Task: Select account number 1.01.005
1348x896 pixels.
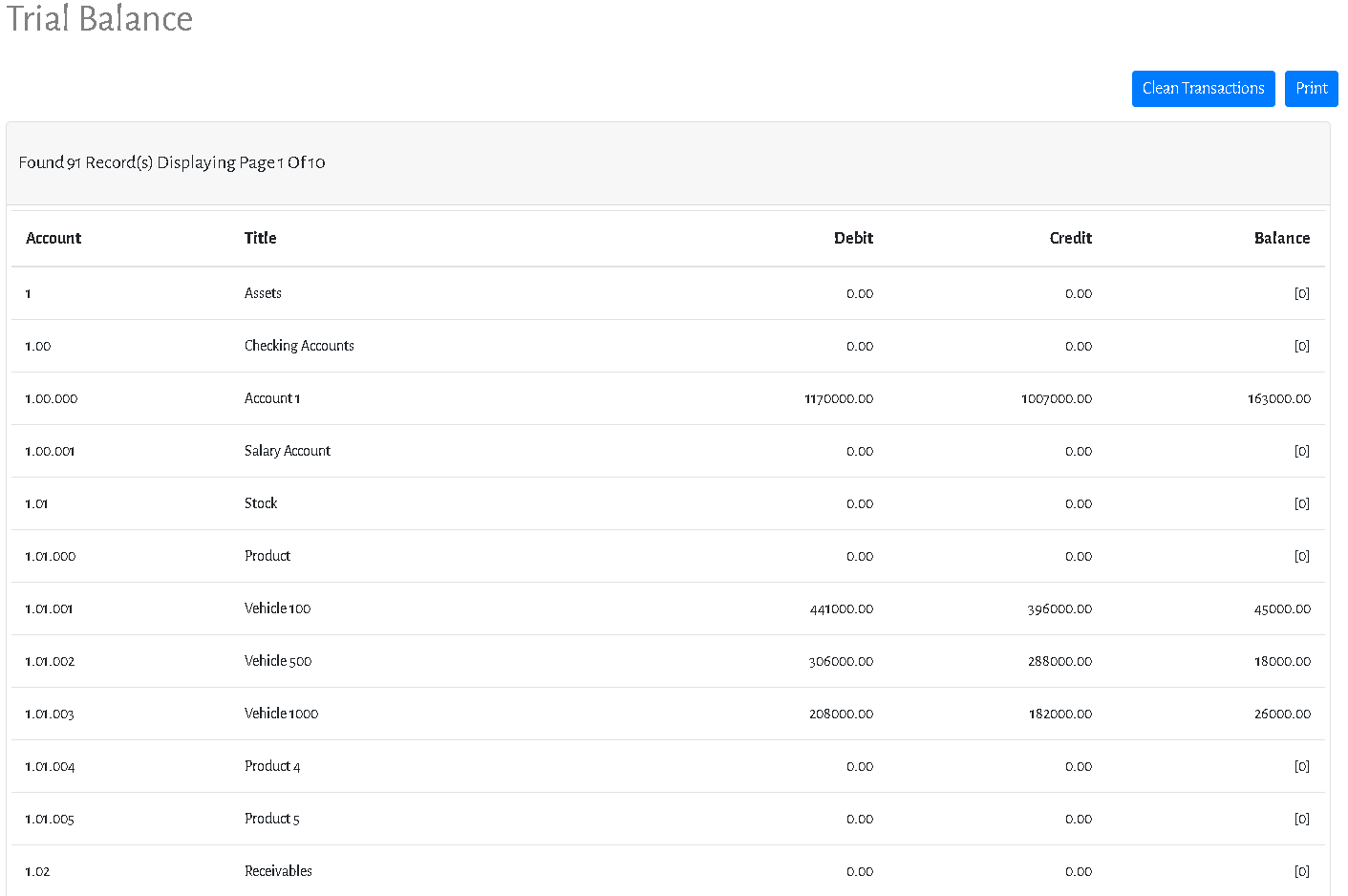Action: click(50, 819)
